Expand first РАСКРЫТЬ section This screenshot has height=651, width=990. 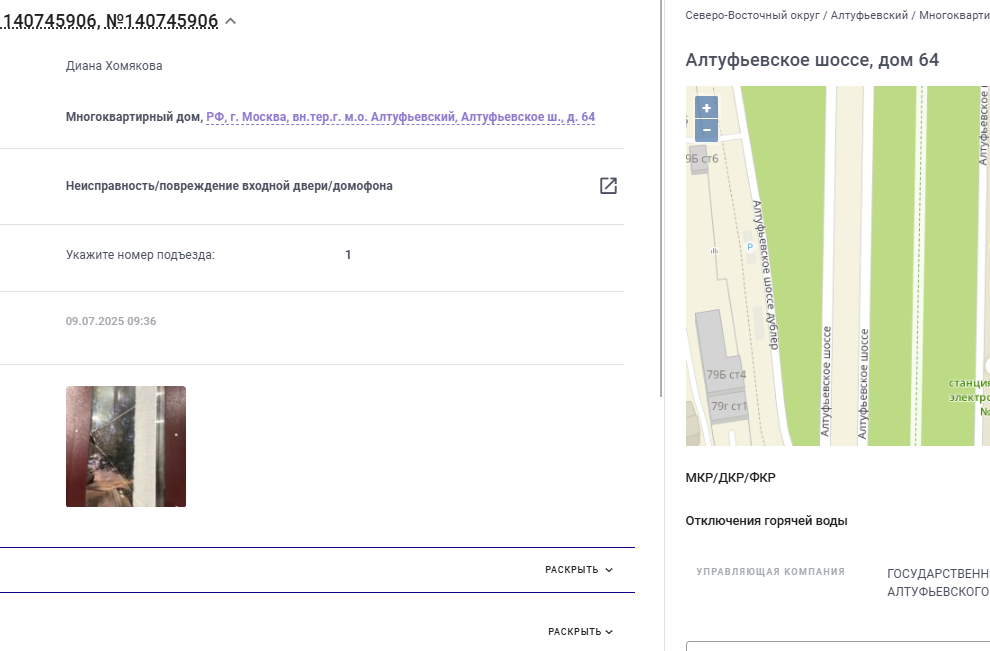[579, 570]
